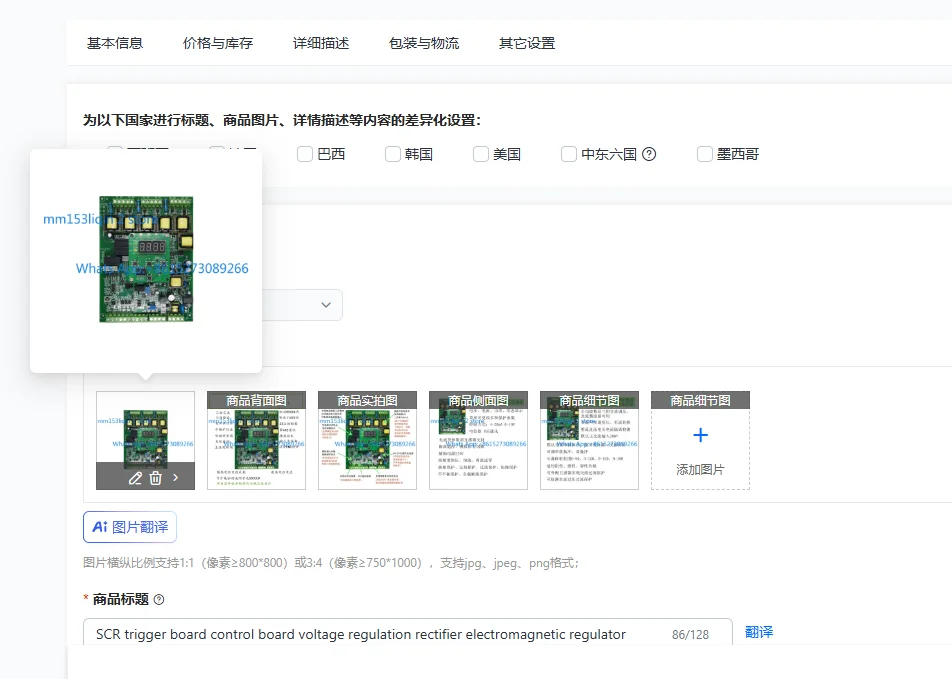Enable the 美国 checkbox

pos(481,154)
